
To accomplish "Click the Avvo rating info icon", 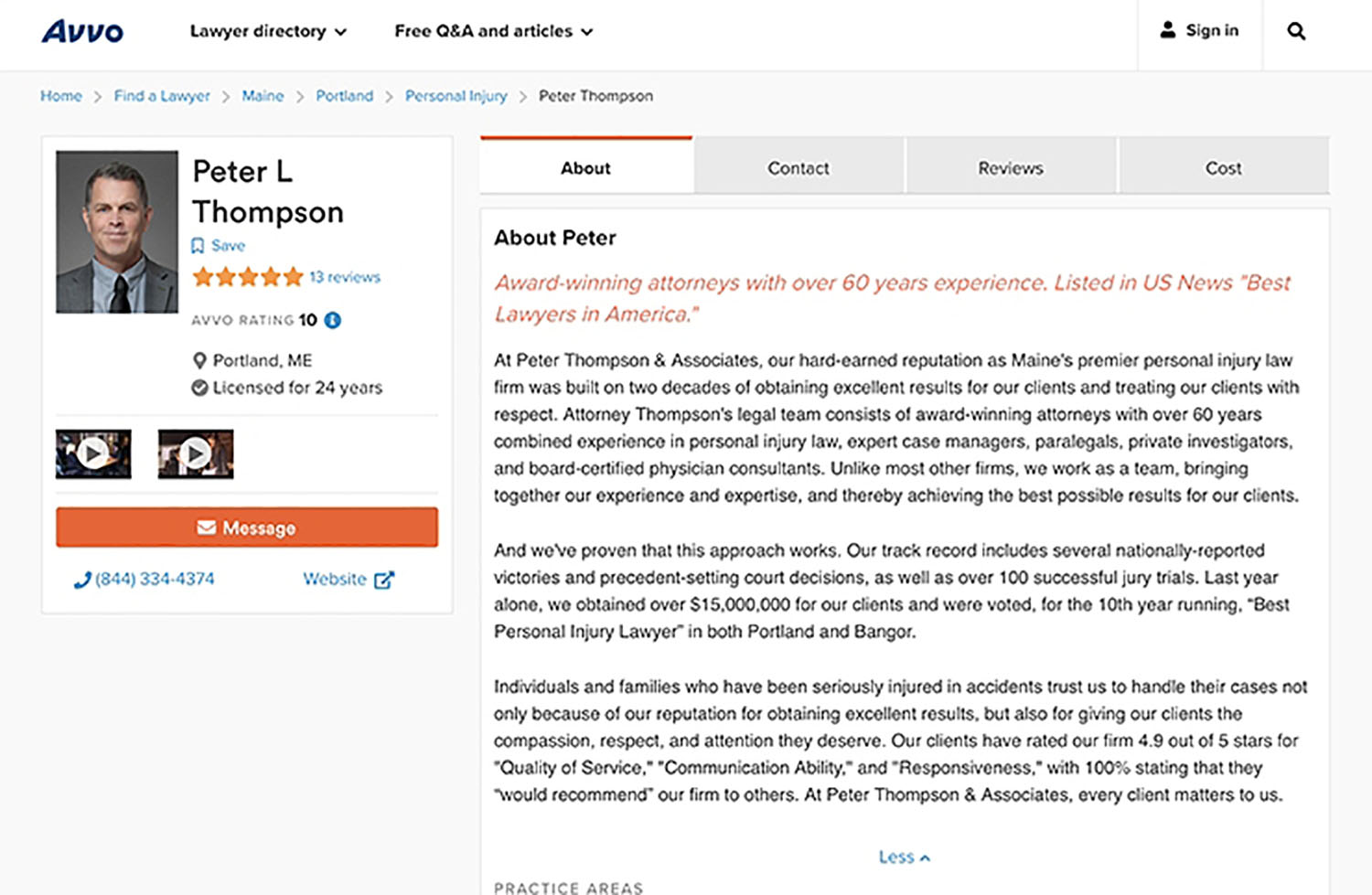I will point(333,320).
